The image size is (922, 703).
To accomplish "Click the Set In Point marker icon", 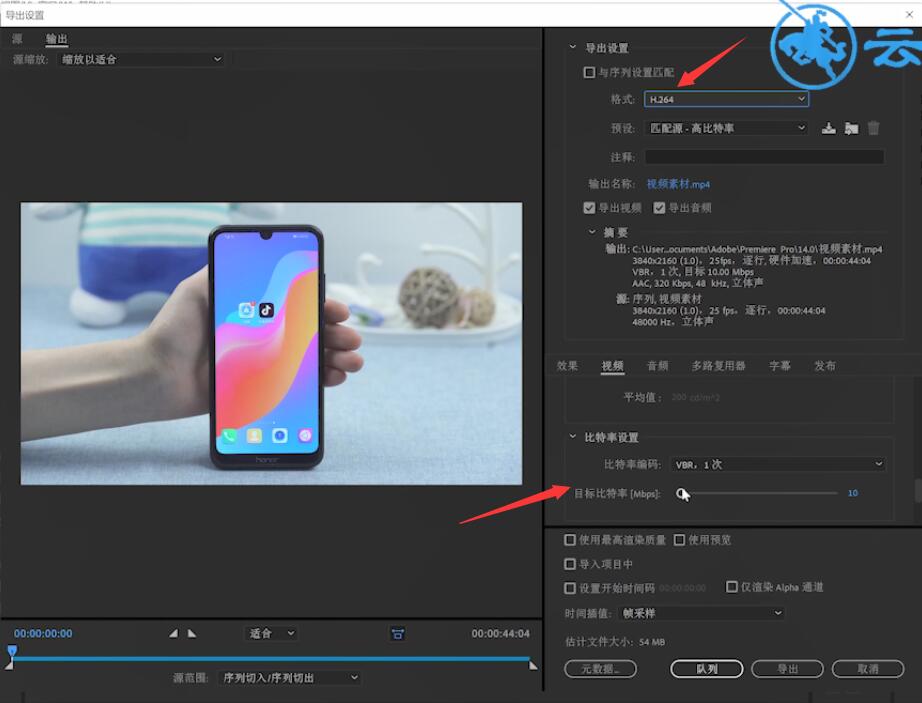I will coord(173,633).
